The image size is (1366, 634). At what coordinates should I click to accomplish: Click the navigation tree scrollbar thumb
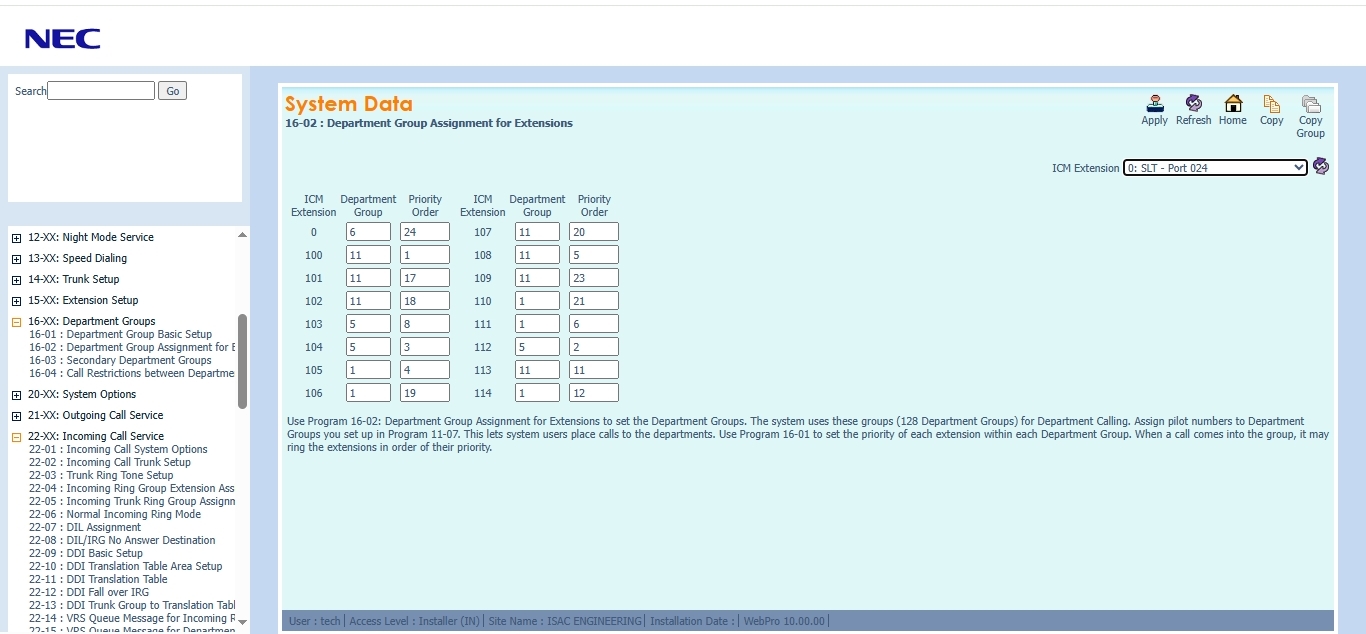tap(242, 360)
